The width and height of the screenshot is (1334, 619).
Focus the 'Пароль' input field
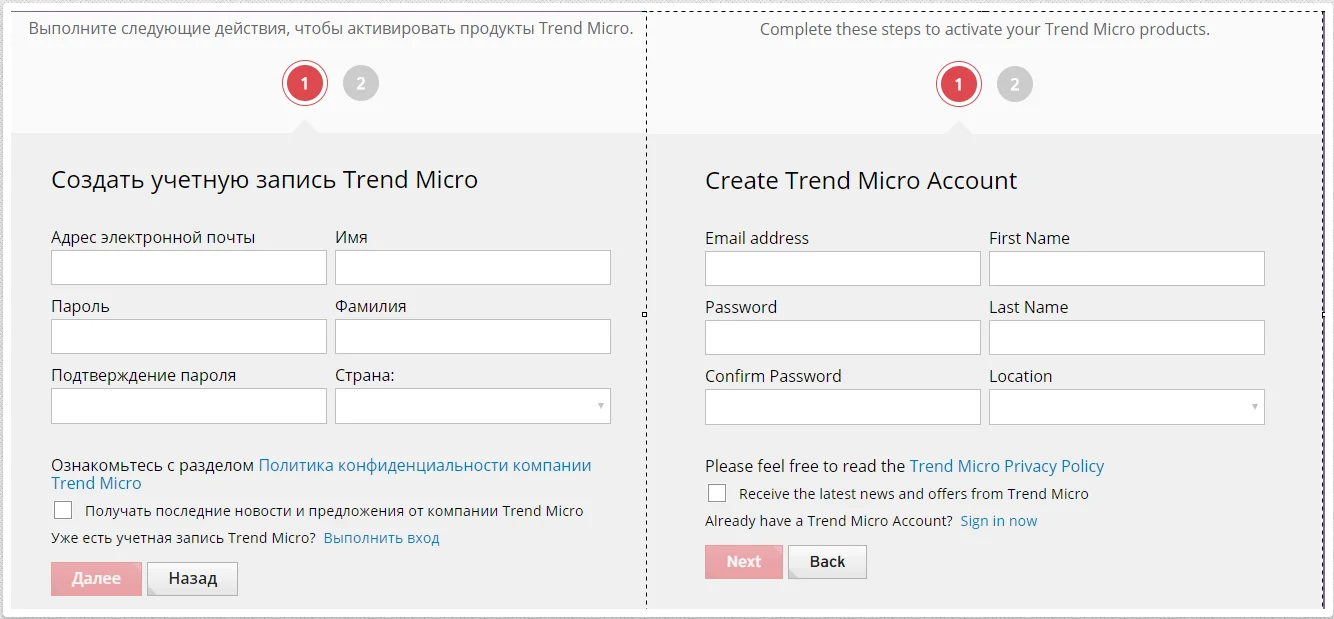(x=189, y=337)
